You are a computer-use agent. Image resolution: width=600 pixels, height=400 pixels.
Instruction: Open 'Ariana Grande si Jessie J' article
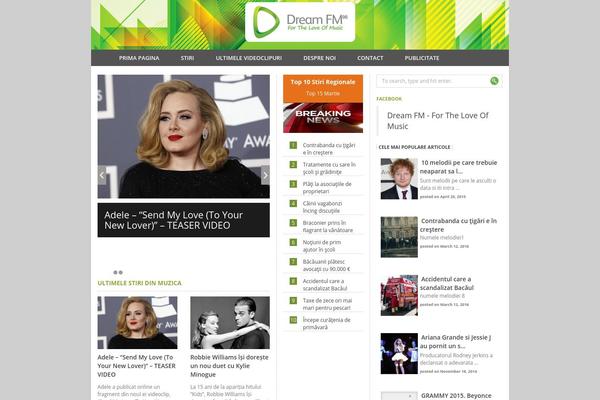pyautogui.click(x=455, y=341)
